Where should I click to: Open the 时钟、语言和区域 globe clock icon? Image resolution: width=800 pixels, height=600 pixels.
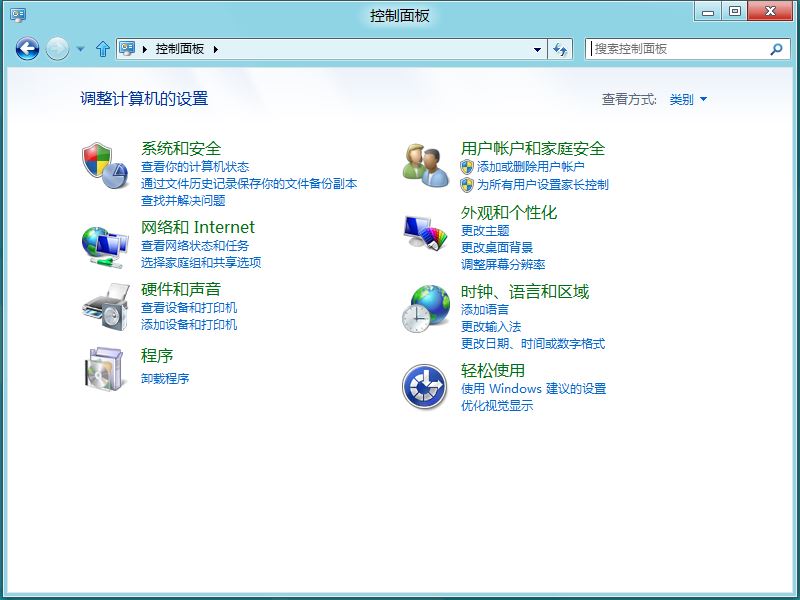(x=426, y=309)
